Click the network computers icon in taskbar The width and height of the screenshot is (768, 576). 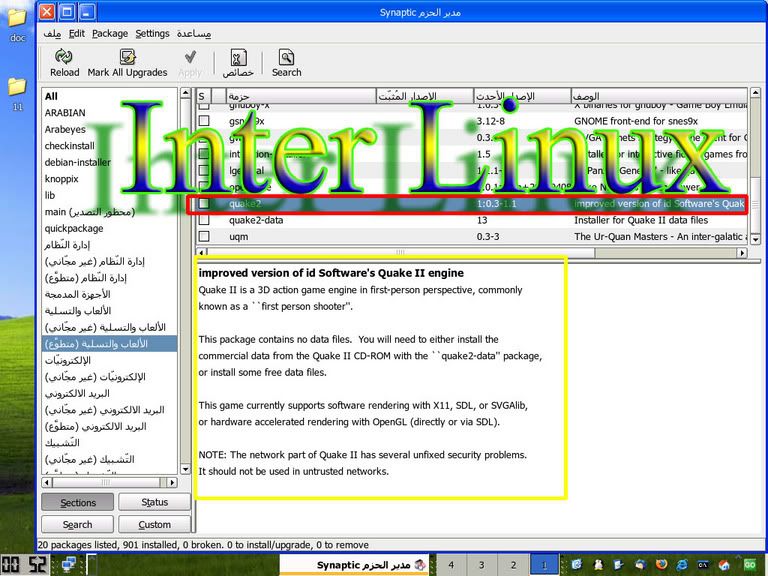69,565
